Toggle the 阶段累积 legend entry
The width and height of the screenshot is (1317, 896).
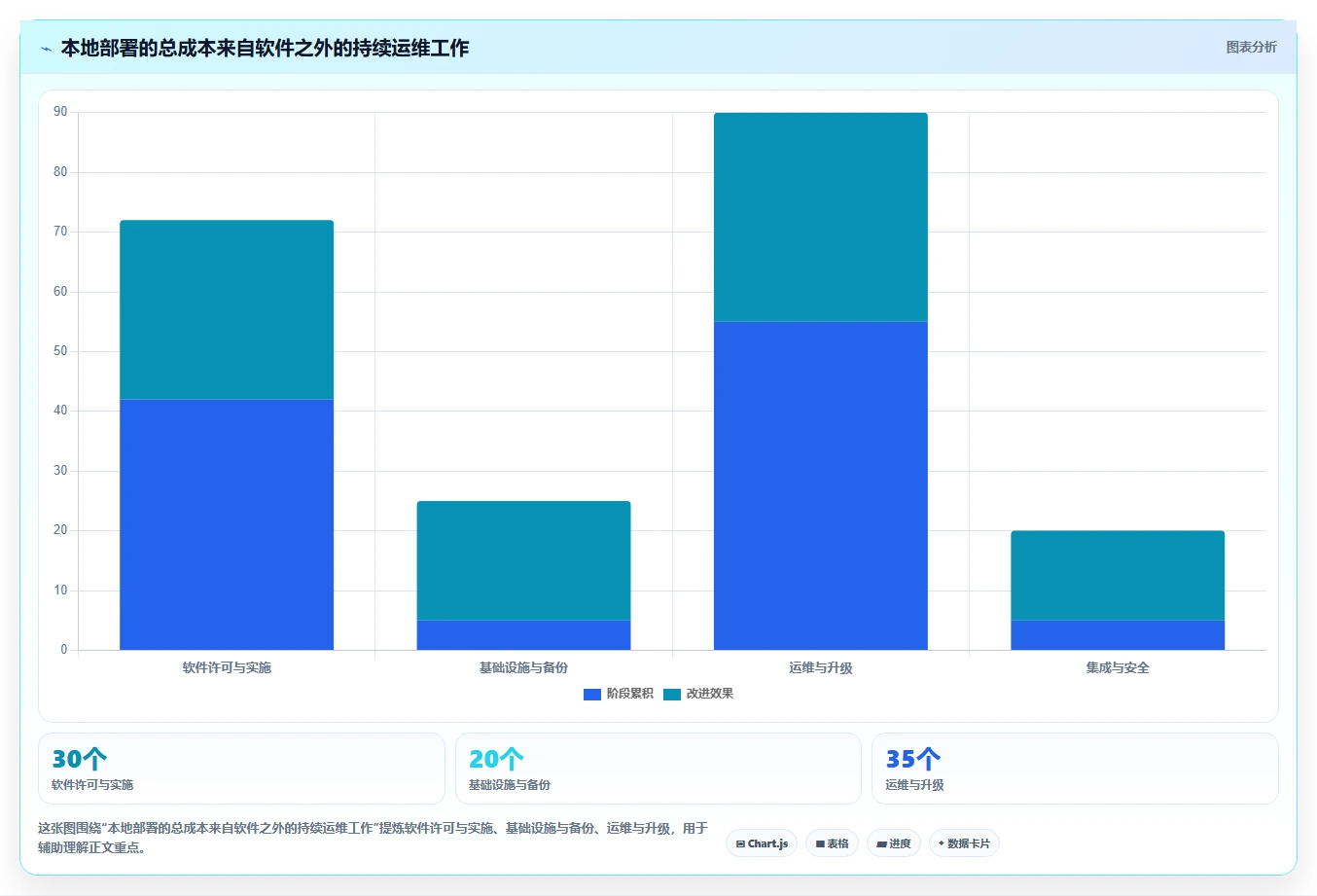tap(619, 694)
